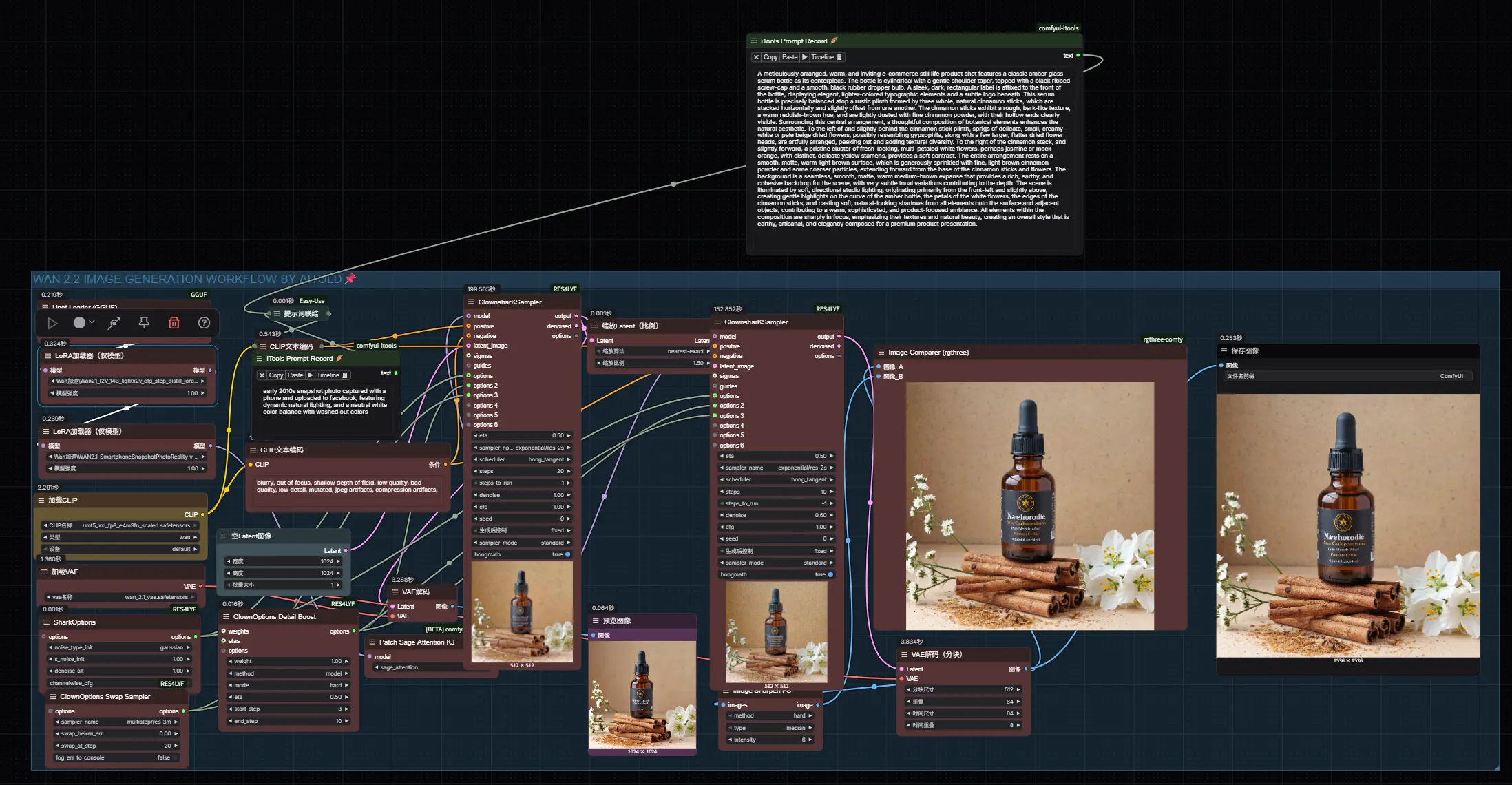Delete selected node with red trash icon
Image resolution: width=1512 pixels, height=785 pixels.
[x=174, y=323]
